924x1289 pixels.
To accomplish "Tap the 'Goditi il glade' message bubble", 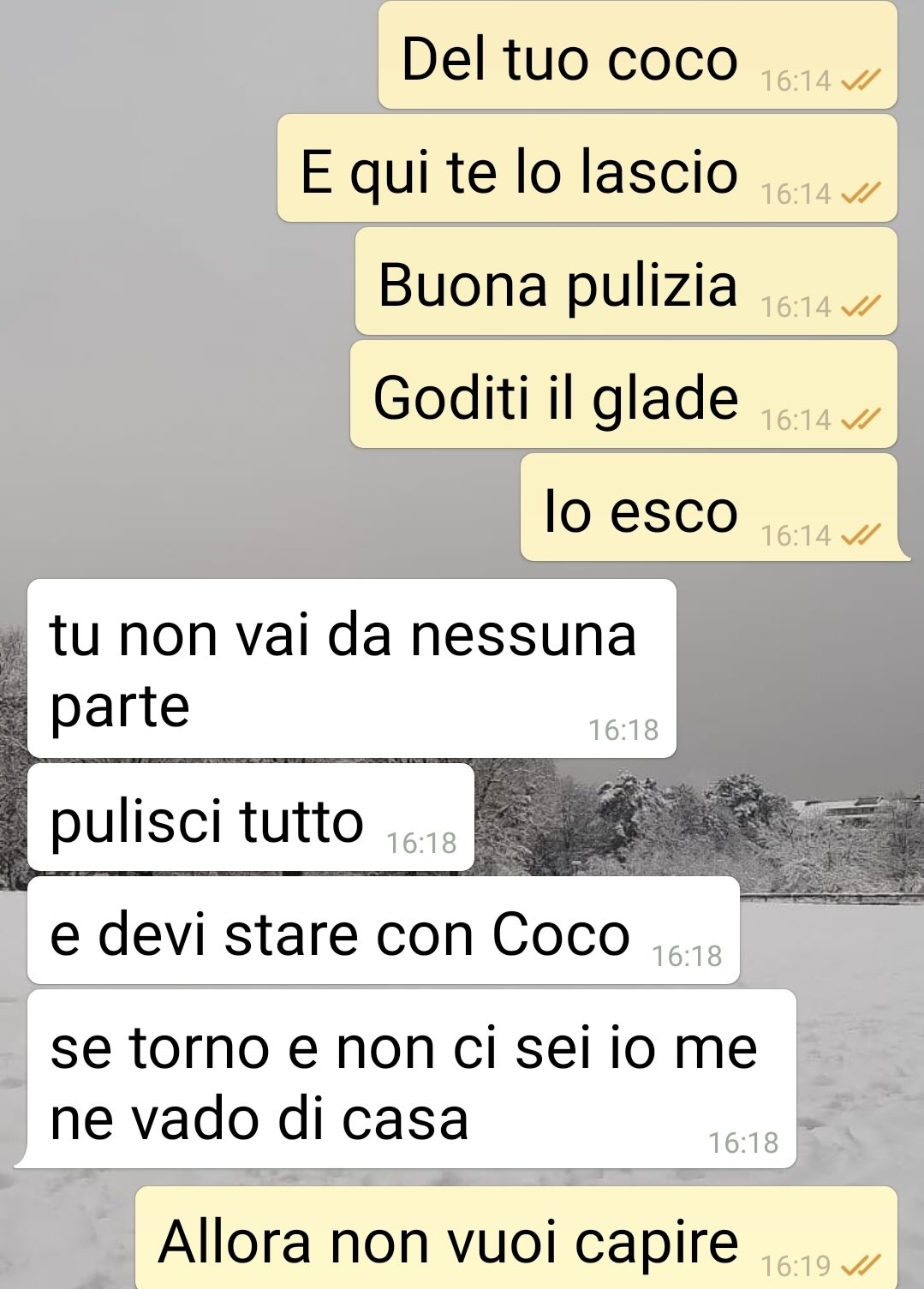I will [623, 394].
